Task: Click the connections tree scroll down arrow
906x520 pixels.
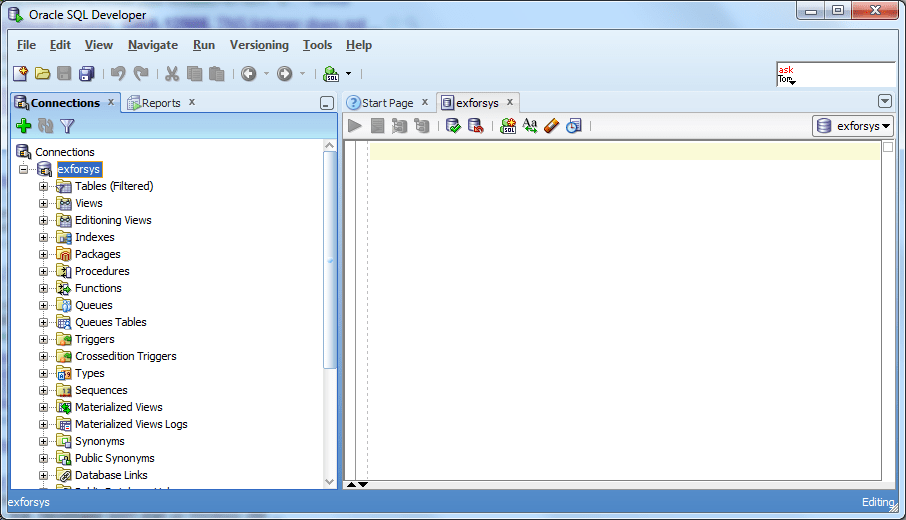Action: (x=329, y=481)
